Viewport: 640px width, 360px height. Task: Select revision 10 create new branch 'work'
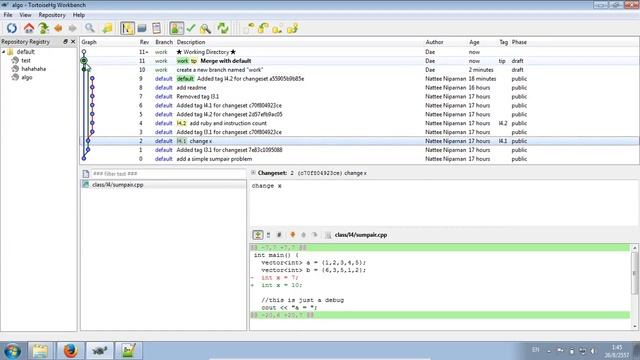(360, 70)
